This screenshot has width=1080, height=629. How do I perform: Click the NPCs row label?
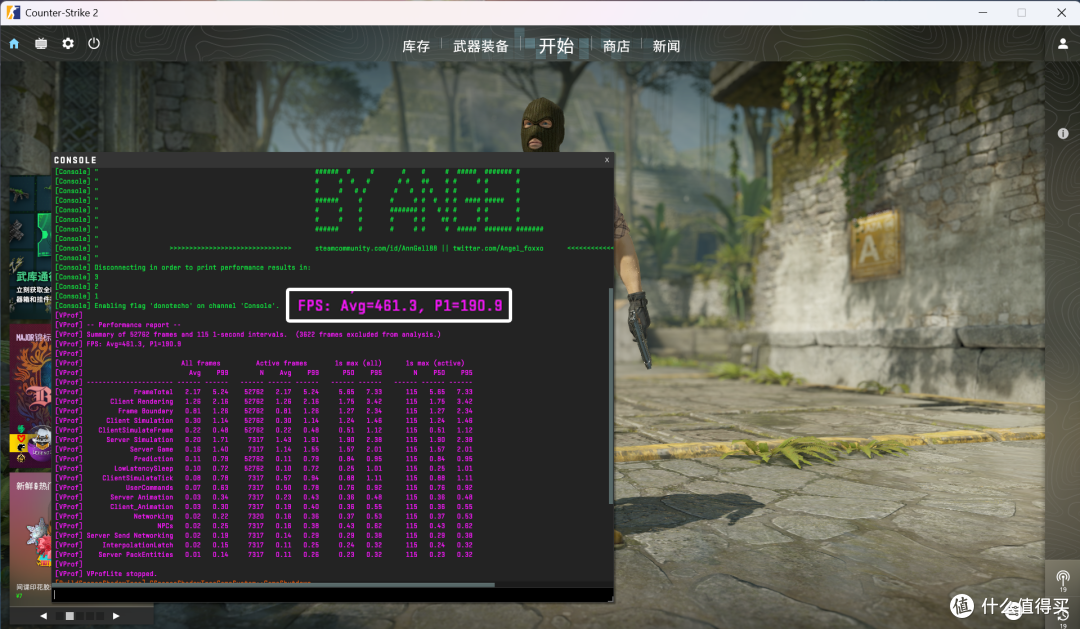(x=165, y=526)
